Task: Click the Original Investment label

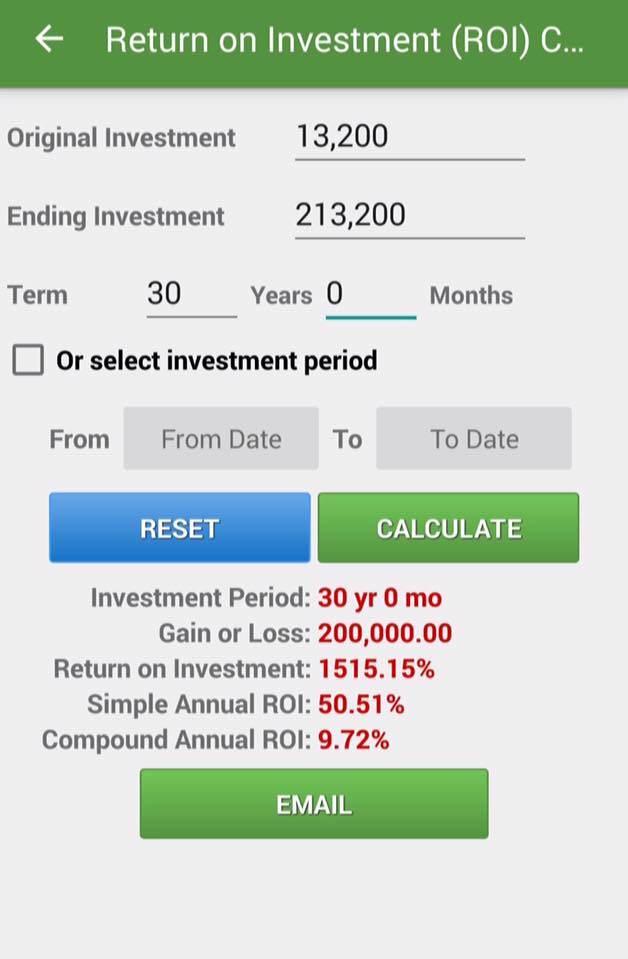Action: 121,138
